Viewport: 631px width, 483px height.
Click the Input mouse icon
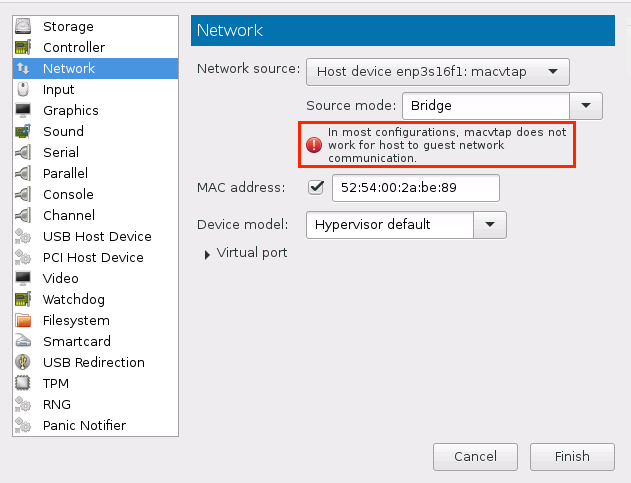click(23, 90)
